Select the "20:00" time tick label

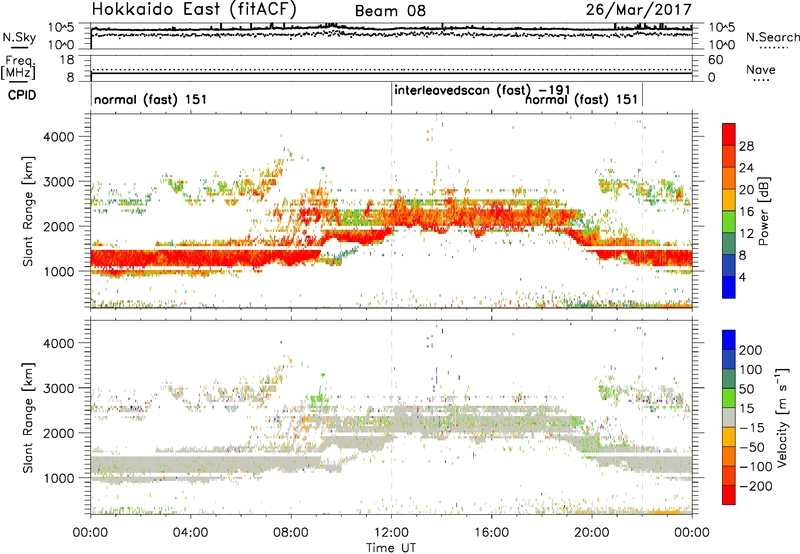coord(591,533)
